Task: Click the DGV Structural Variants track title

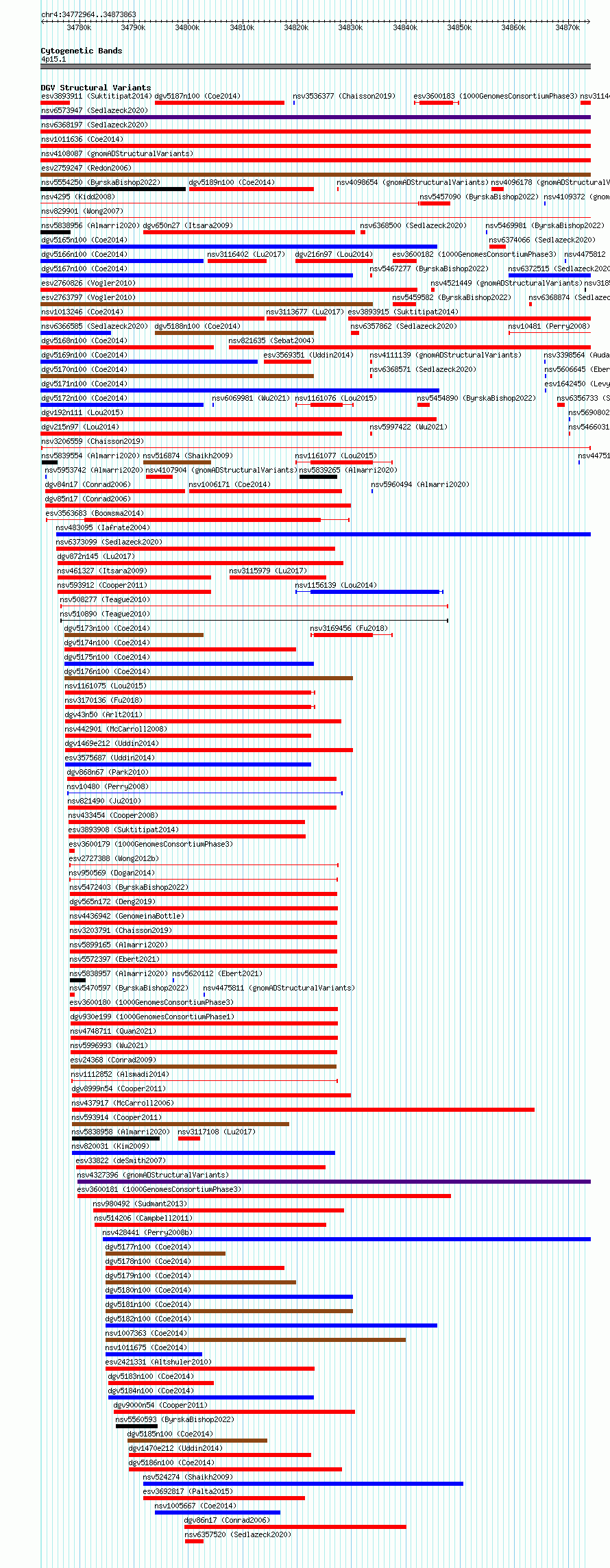Action: point(96,88)
